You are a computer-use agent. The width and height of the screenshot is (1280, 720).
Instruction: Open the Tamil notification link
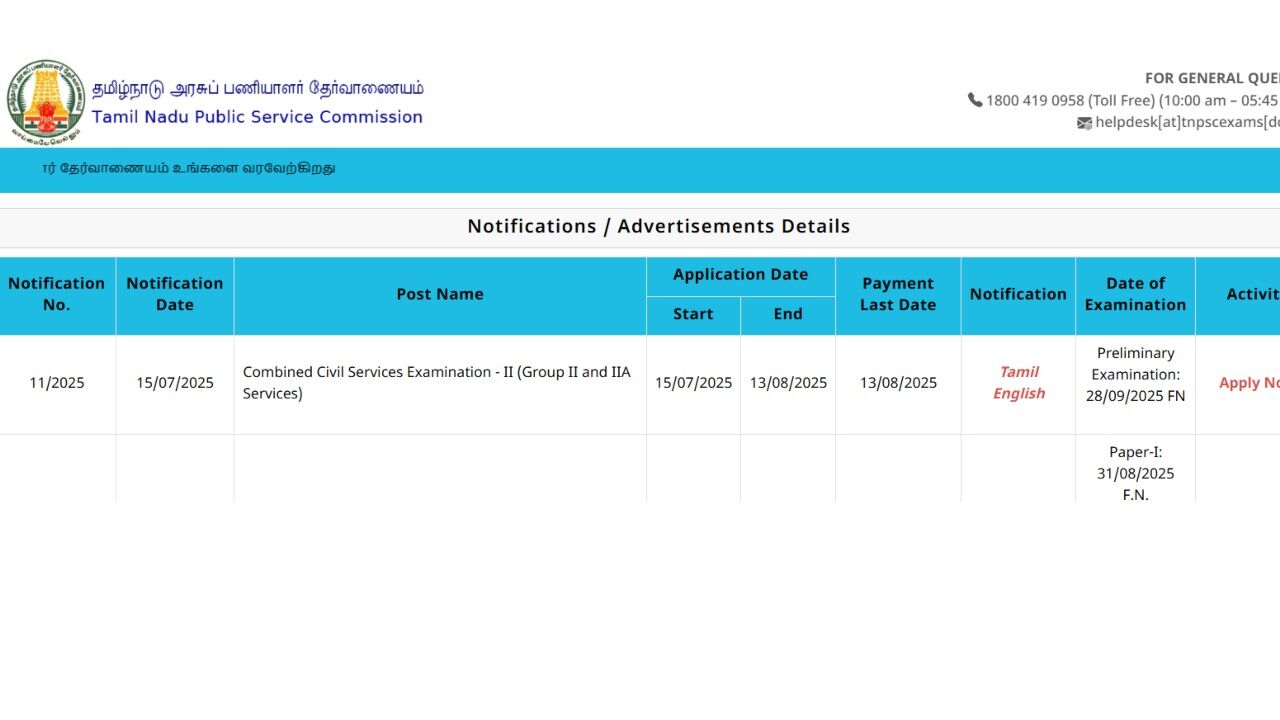1018,372
